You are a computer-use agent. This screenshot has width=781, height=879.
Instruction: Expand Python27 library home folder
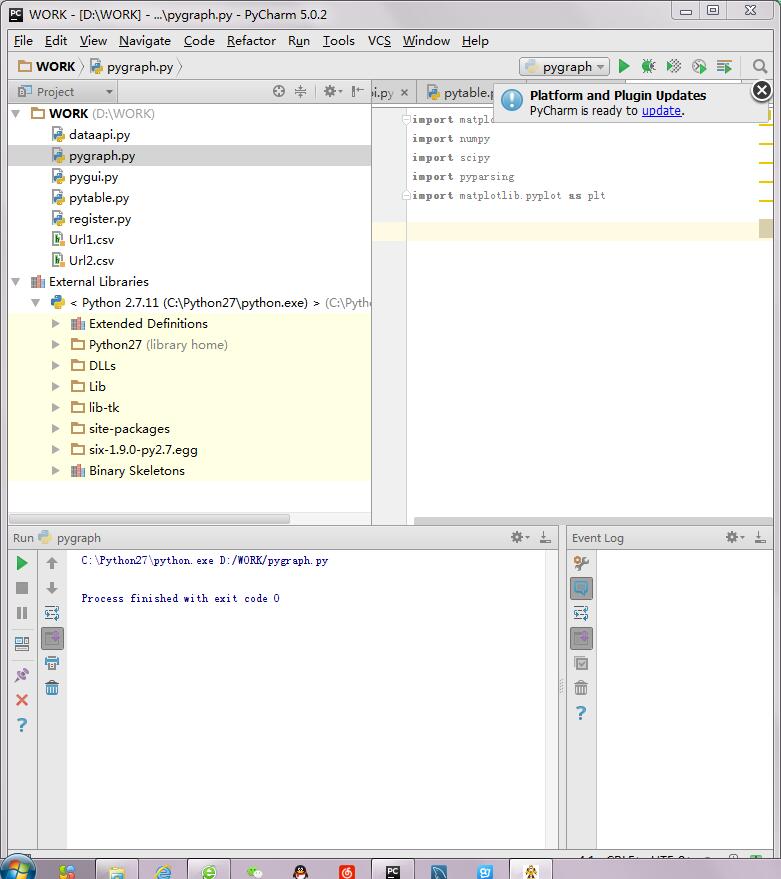[x=56, y=345]
